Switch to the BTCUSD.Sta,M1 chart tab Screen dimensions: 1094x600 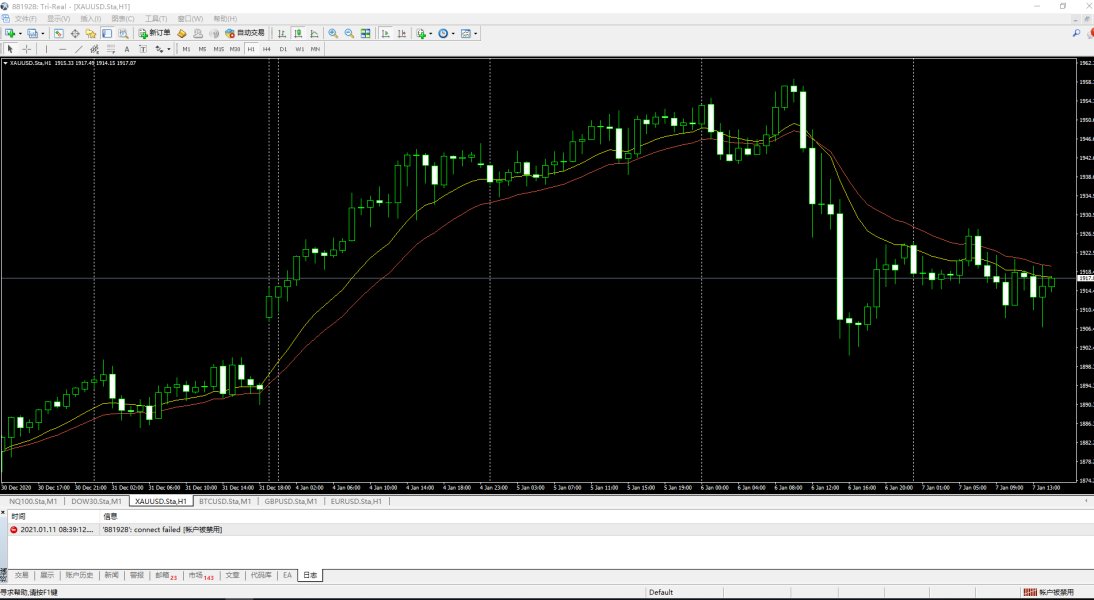225,501
